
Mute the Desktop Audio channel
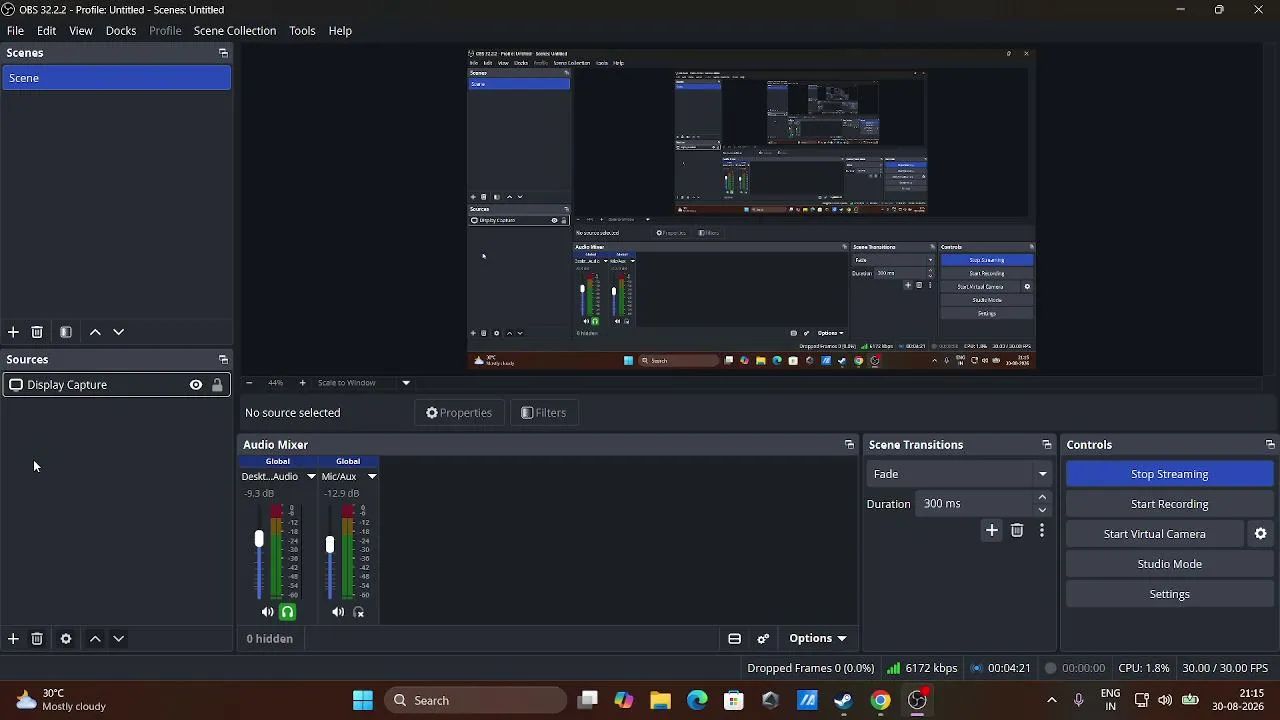pos(267,612)
